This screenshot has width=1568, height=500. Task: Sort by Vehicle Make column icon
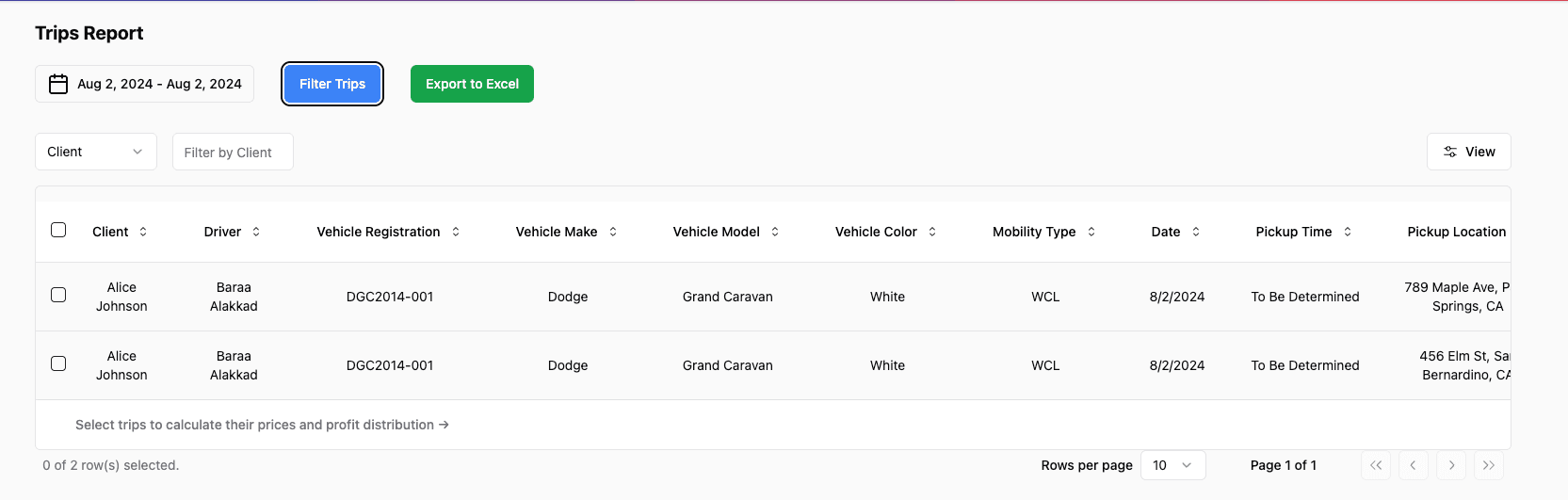[x=613, y=232]
